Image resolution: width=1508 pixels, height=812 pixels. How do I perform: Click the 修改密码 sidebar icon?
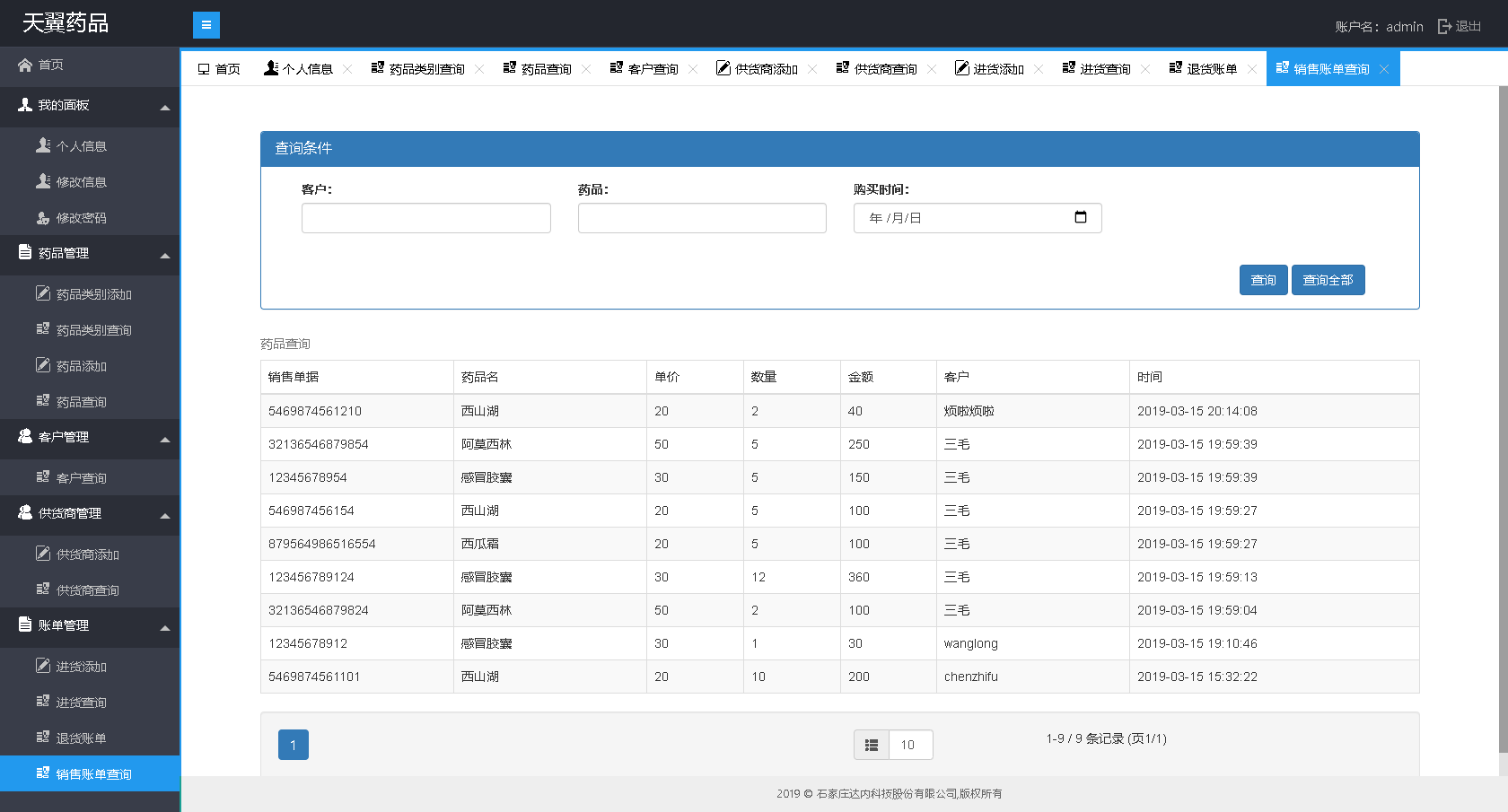(x=43, y=217)
